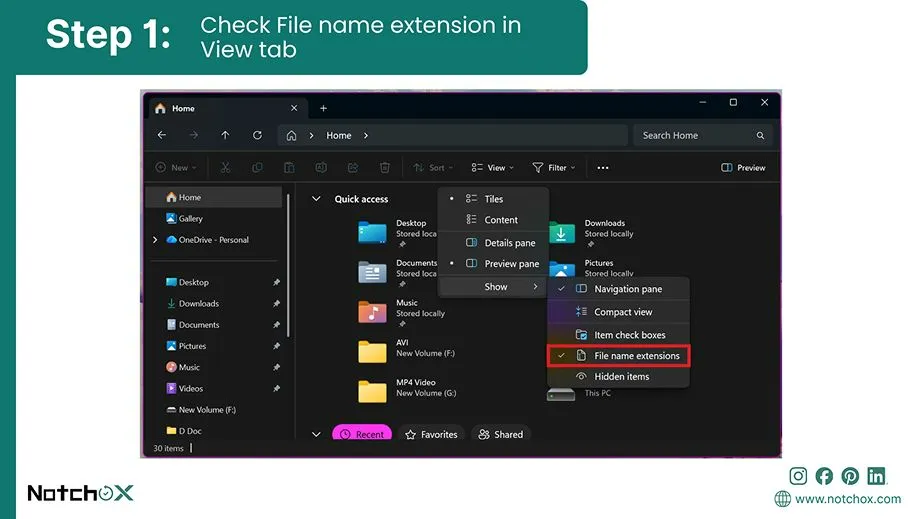
Task: Open a new tab with plus button
Action: [x=323, y=108]
